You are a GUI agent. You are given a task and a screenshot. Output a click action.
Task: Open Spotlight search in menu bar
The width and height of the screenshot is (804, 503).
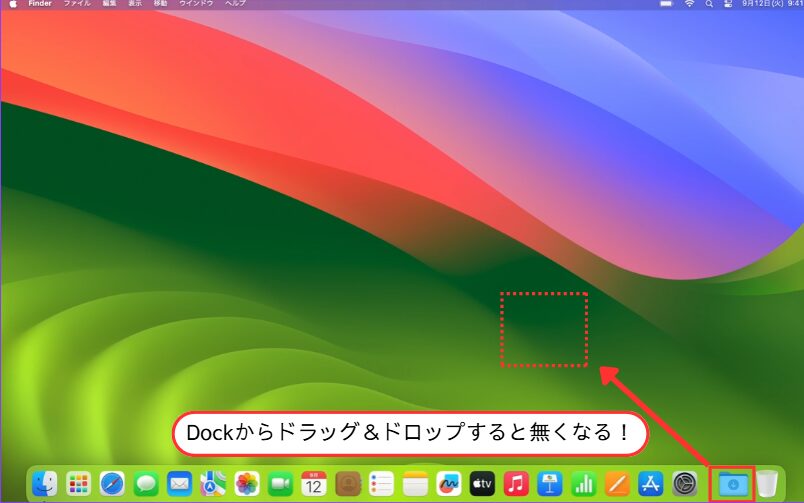click(708, 5)
